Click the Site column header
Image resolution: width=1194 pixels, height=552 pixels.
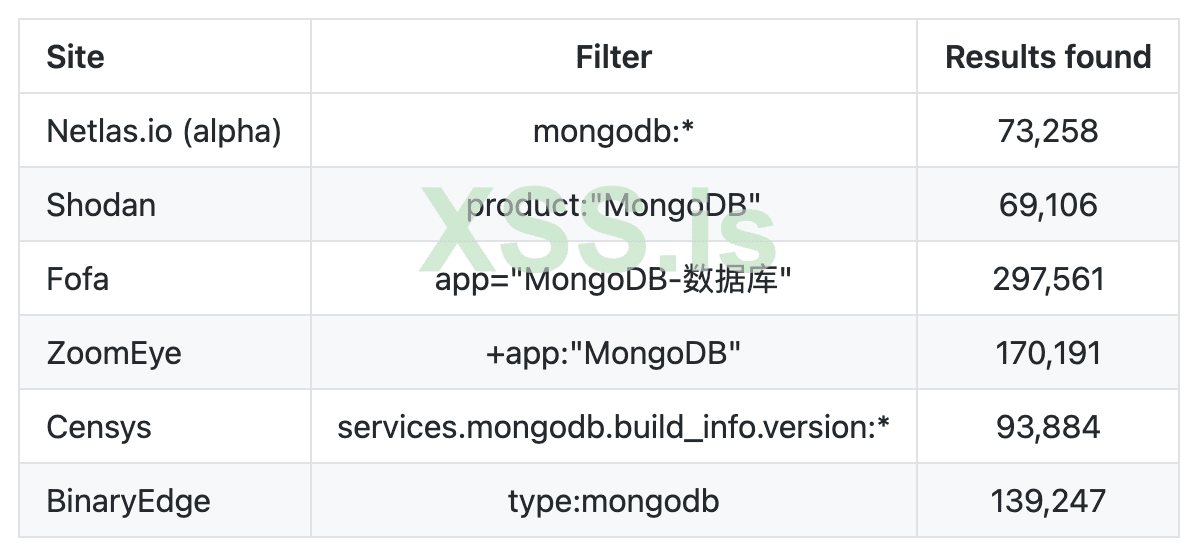(76, 57)
